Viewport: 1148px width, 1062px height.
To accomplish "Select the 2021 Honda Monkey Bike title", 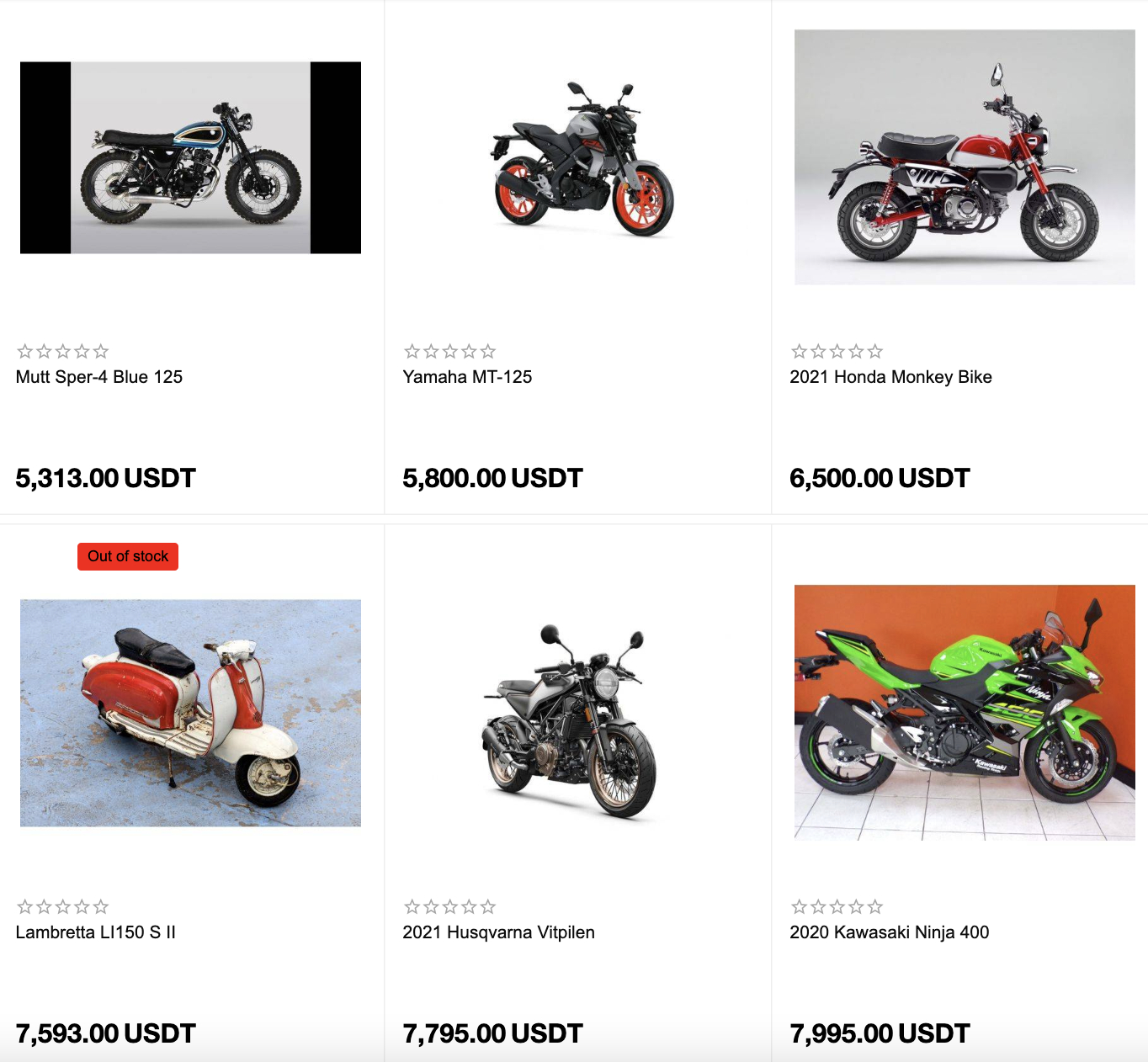I will pos(890,377).
